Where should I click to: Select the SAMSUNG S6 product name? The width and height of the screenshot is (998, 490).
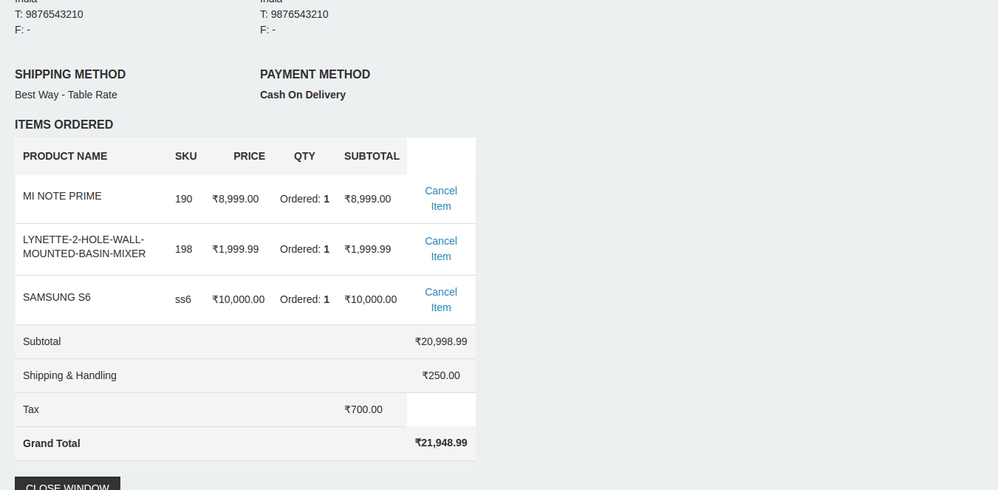[57, 297]
